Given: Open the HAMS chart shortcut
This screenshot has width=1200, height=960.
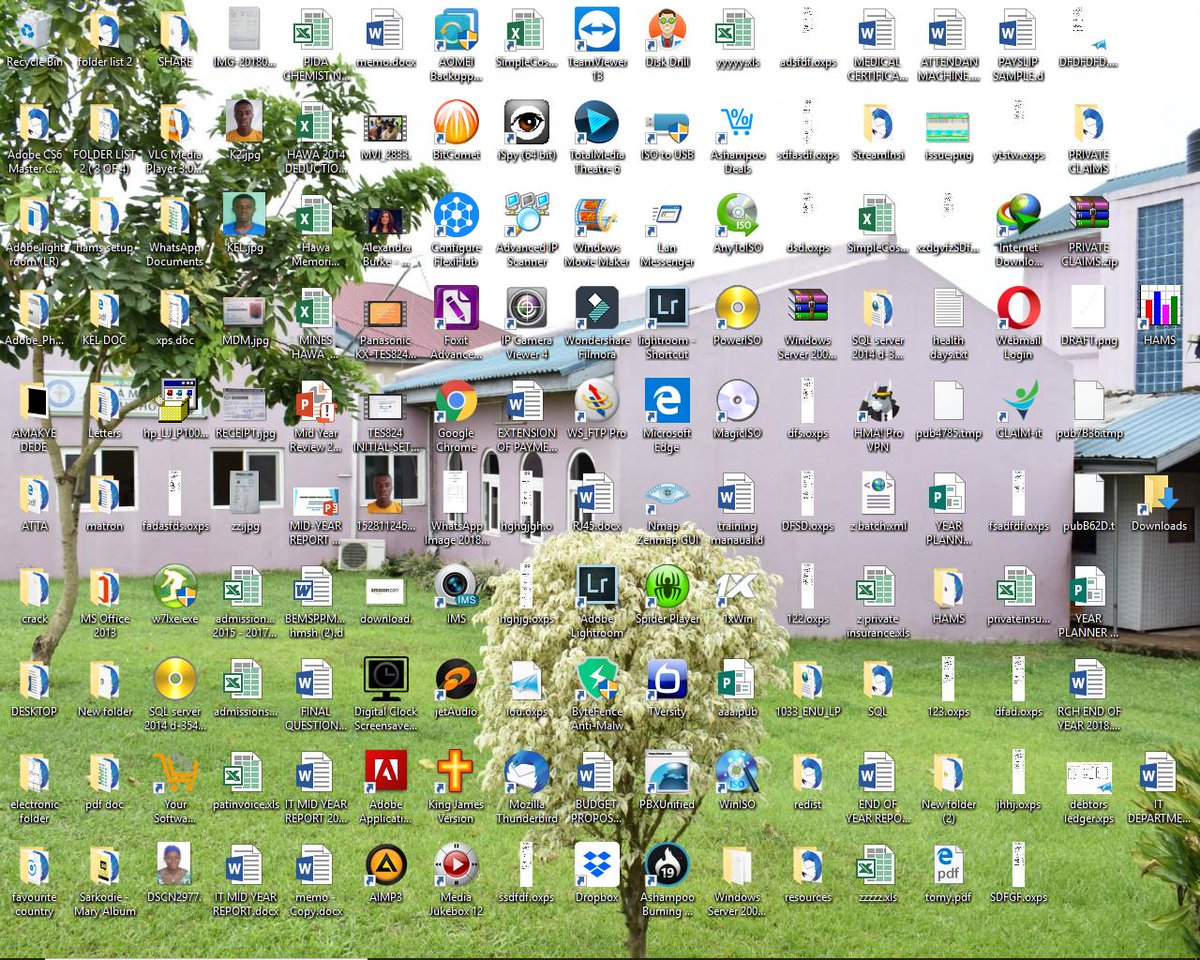Looking at the screenshot, I should tap(1159, 308).
